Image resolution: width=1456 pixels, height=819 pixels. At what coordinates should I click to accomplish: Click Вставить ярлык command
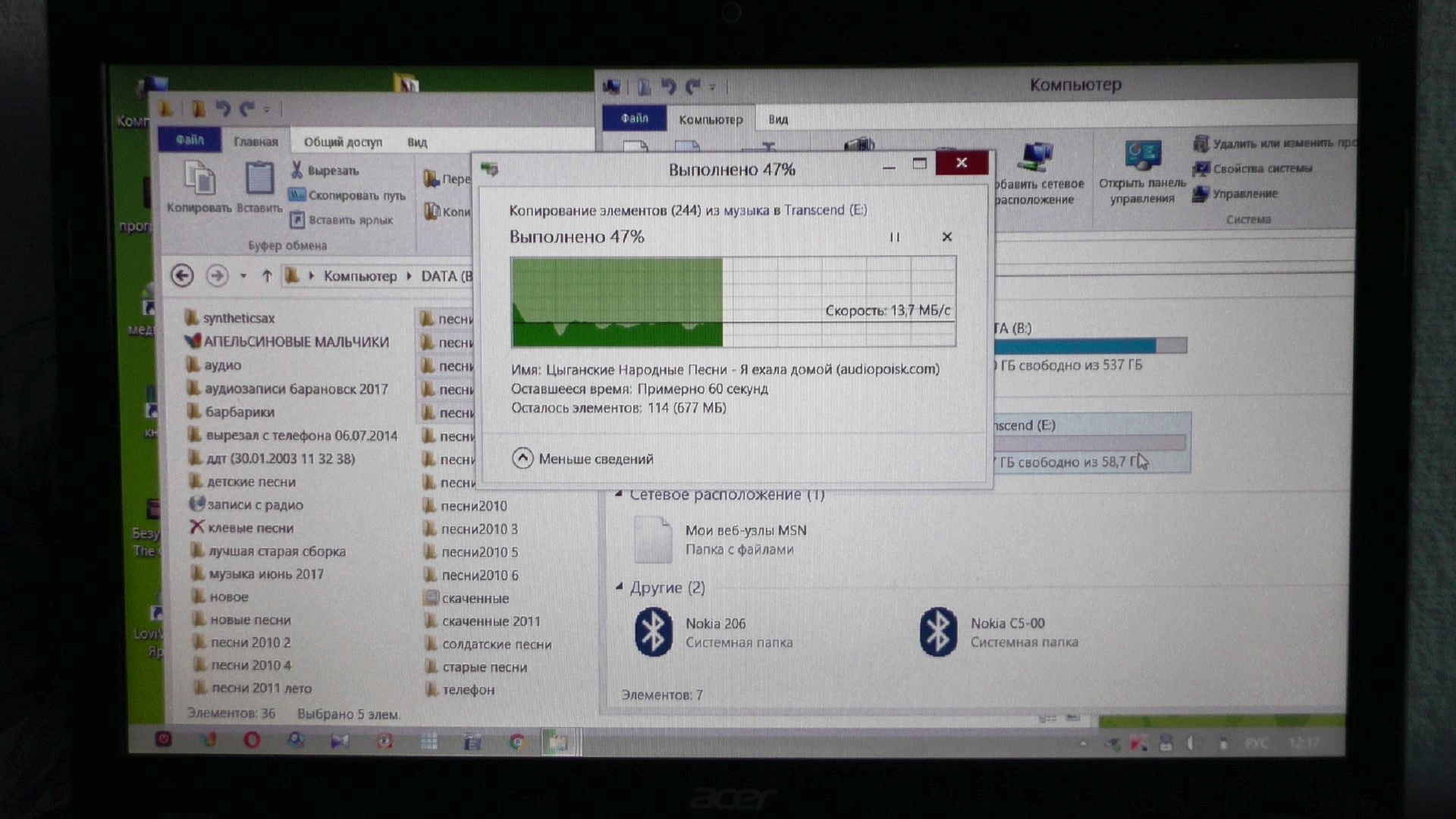pos(341,220)
